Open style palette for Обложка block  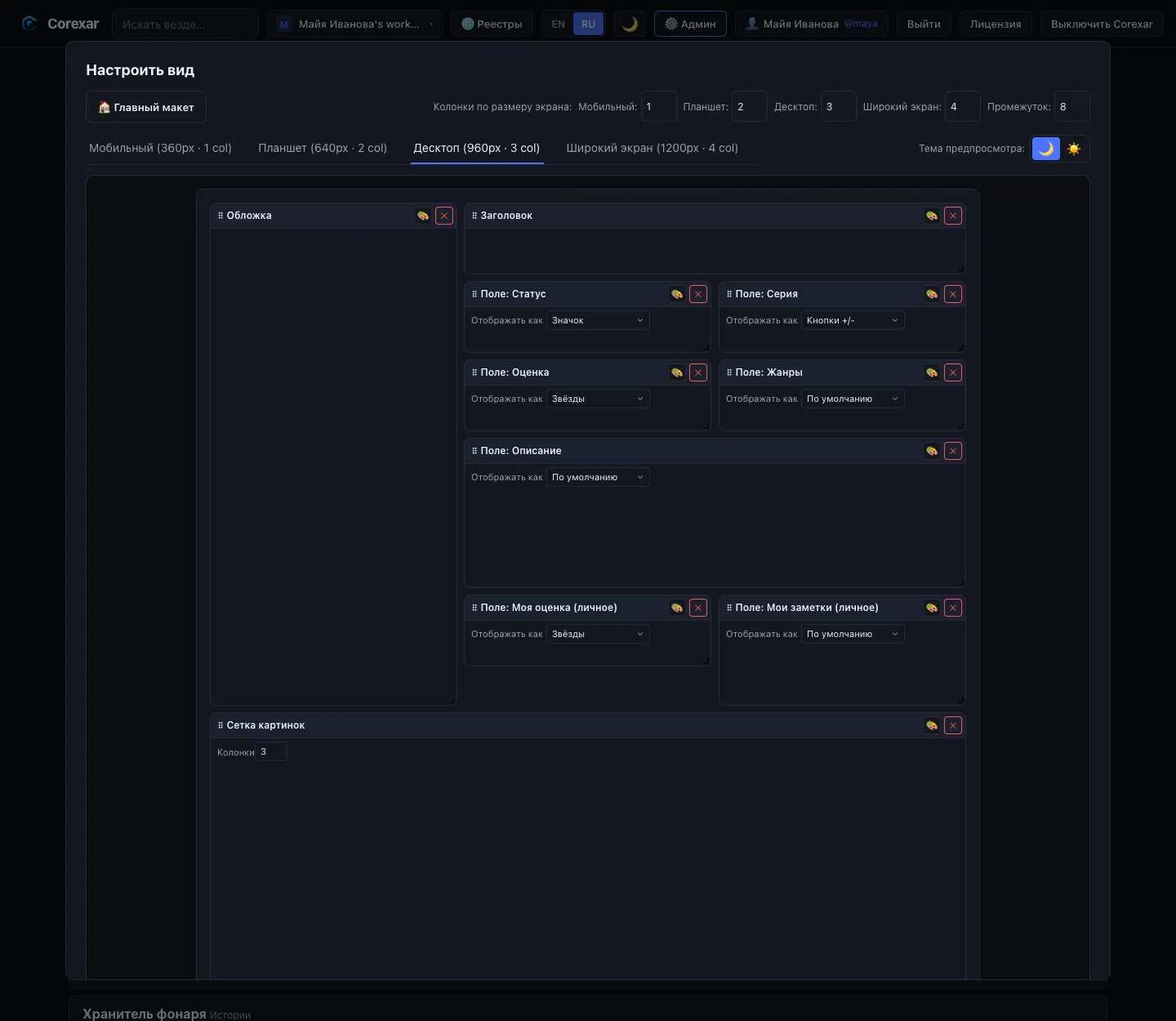(423, 216)
